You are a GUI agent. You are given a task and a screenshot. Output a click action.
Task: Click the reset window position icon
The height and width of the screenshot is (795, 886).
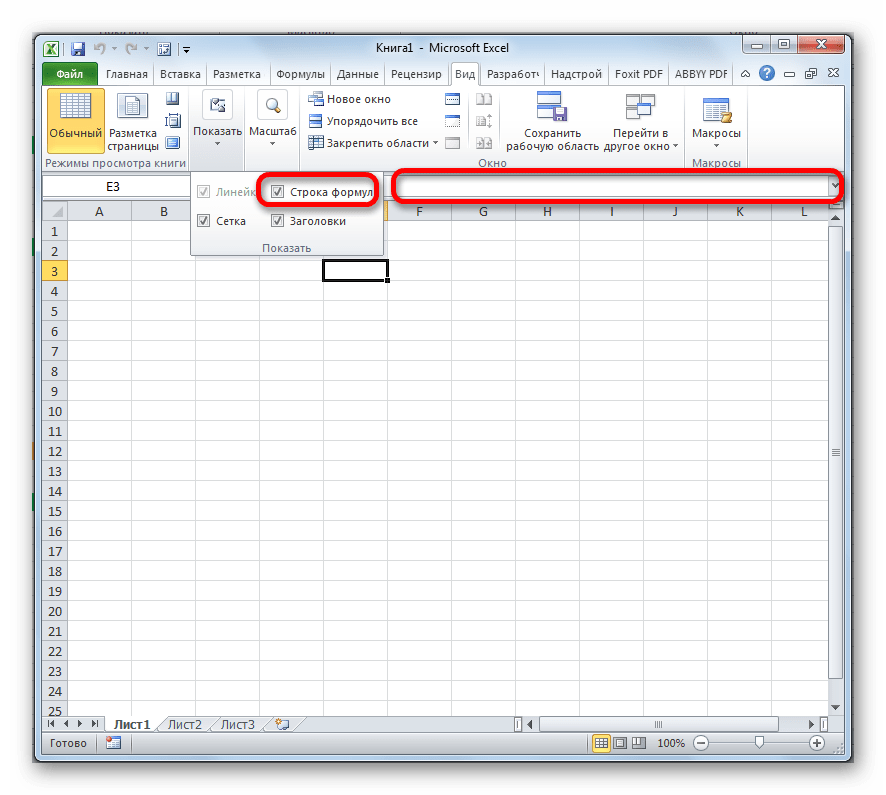[x=484, y=143]
